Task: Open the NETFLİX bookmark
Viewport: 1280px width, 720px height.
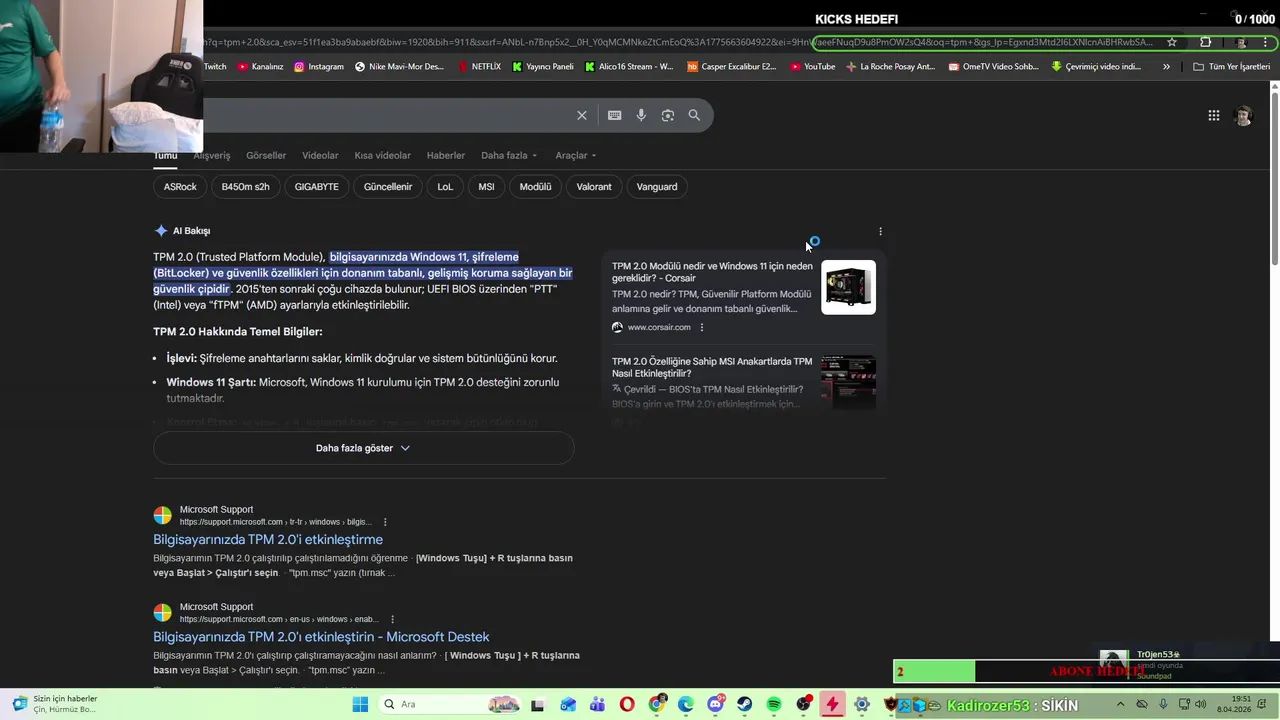Action: click(x=479, y=67)
